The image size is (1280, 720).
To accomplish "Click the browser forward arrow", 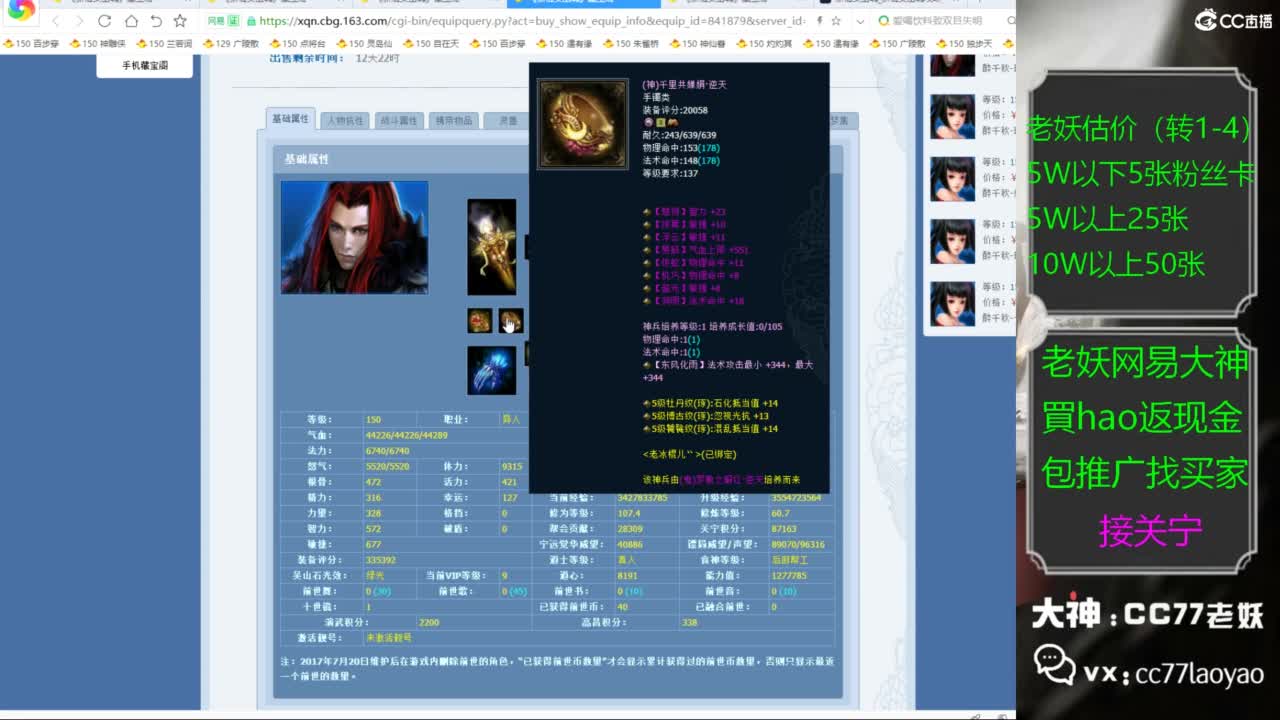I will pyautogui.click(x=79, y=20).
